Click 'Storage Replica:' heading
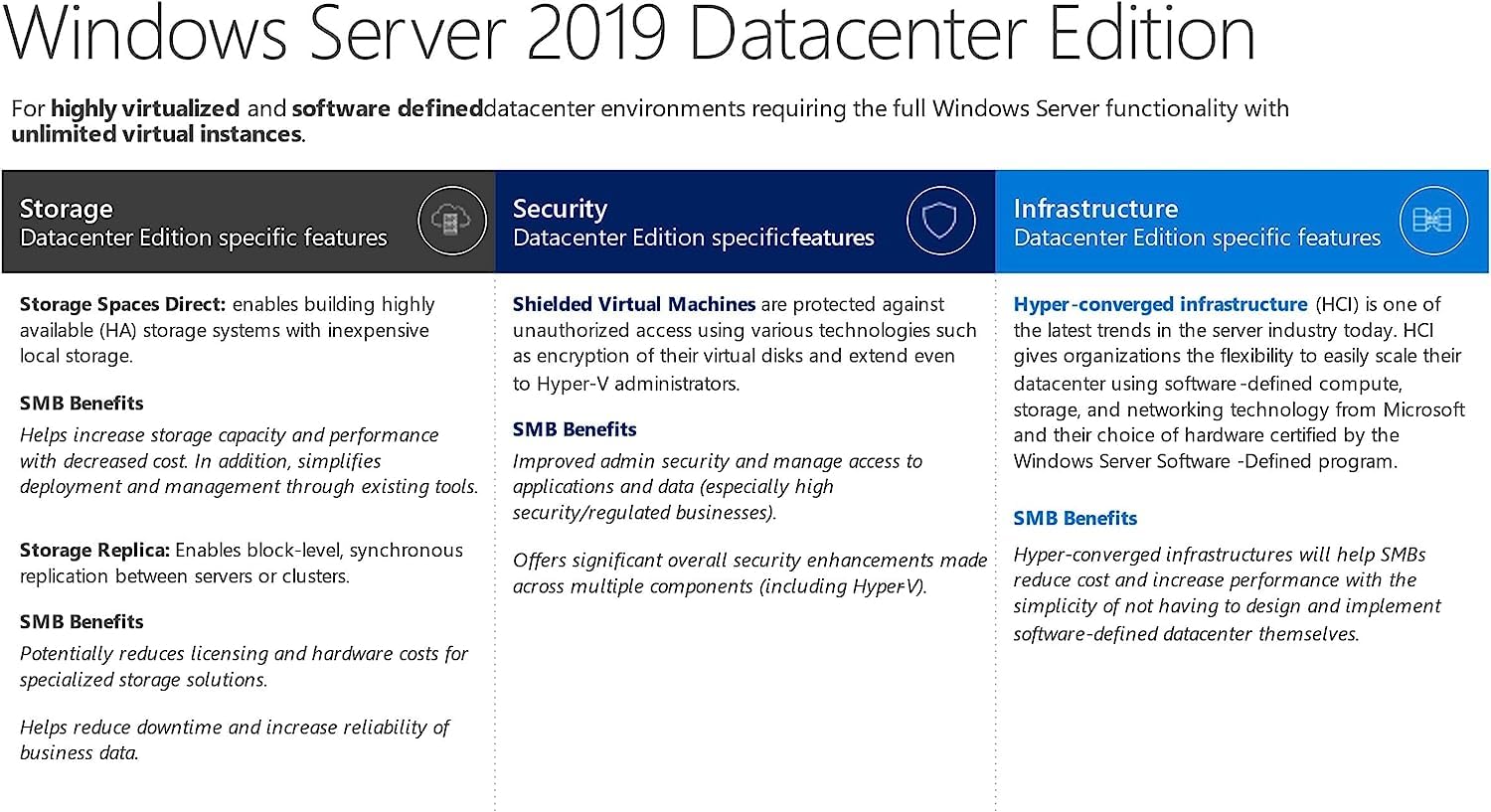The height and width of the screenshot is (812, 1491). tap(94, 550)
